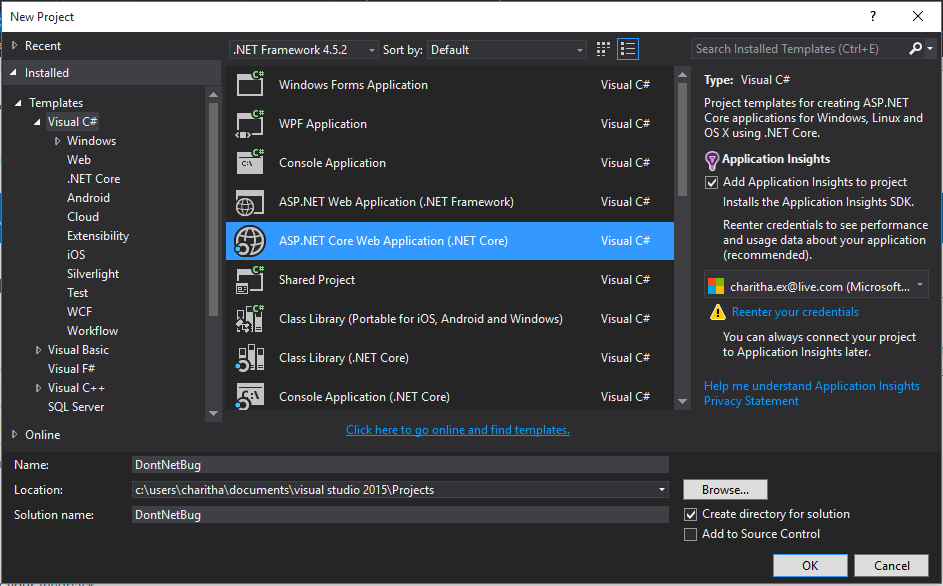The width and height of the screenshot is (943, 586).
Task: Expand the Visual Basic tree node
Action: point(38,350)
